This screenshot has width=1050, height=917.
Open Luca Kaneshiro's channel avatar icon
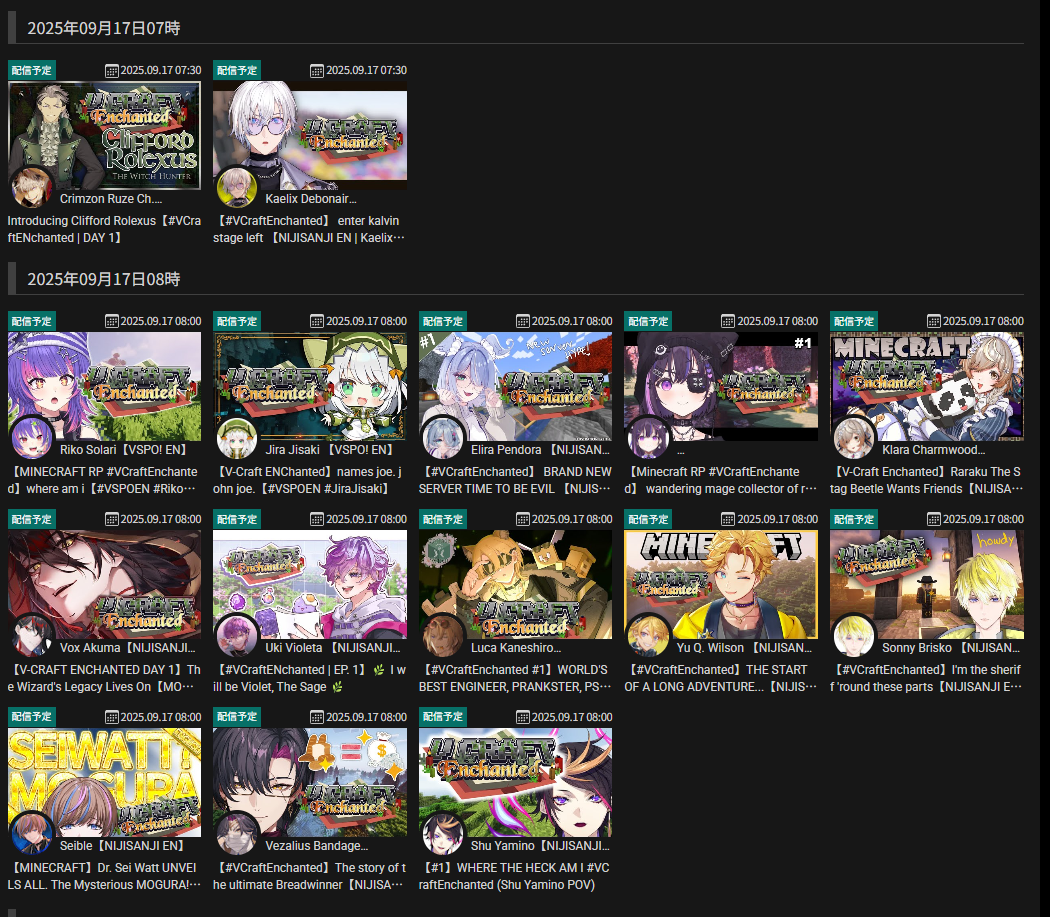[442, 636]
